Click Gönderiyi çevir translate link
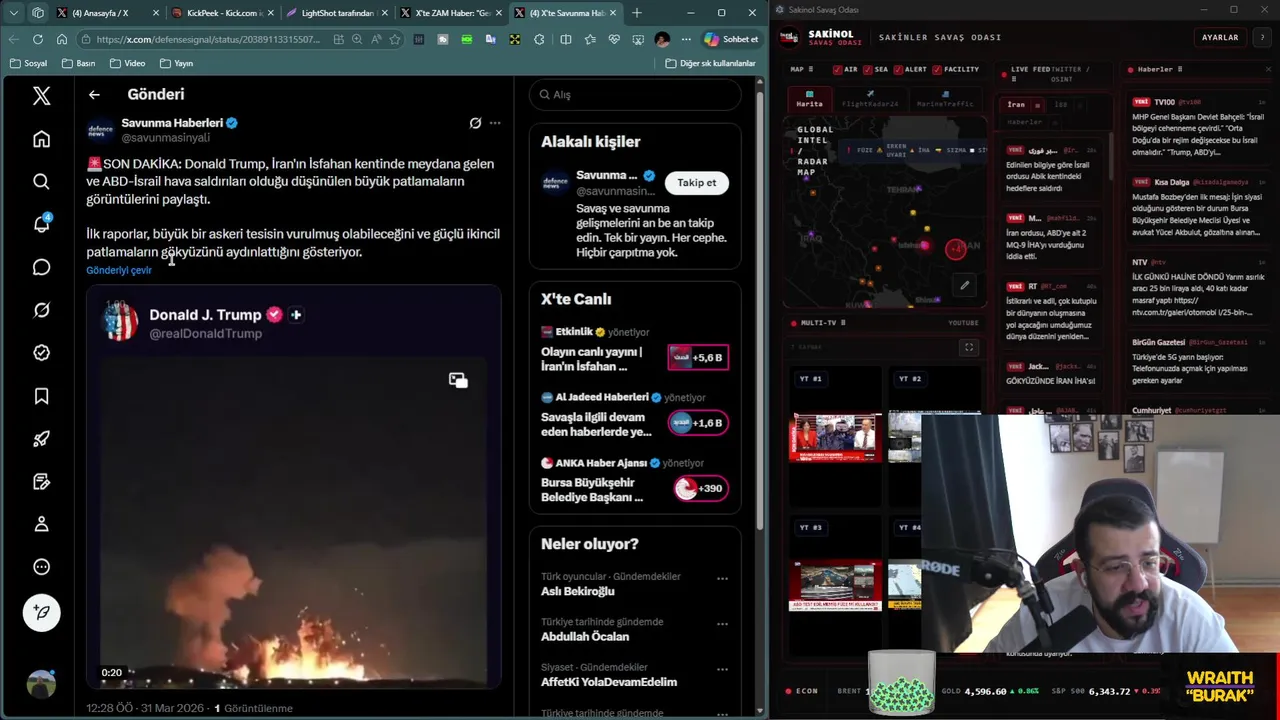 click(x=119, y=270)
